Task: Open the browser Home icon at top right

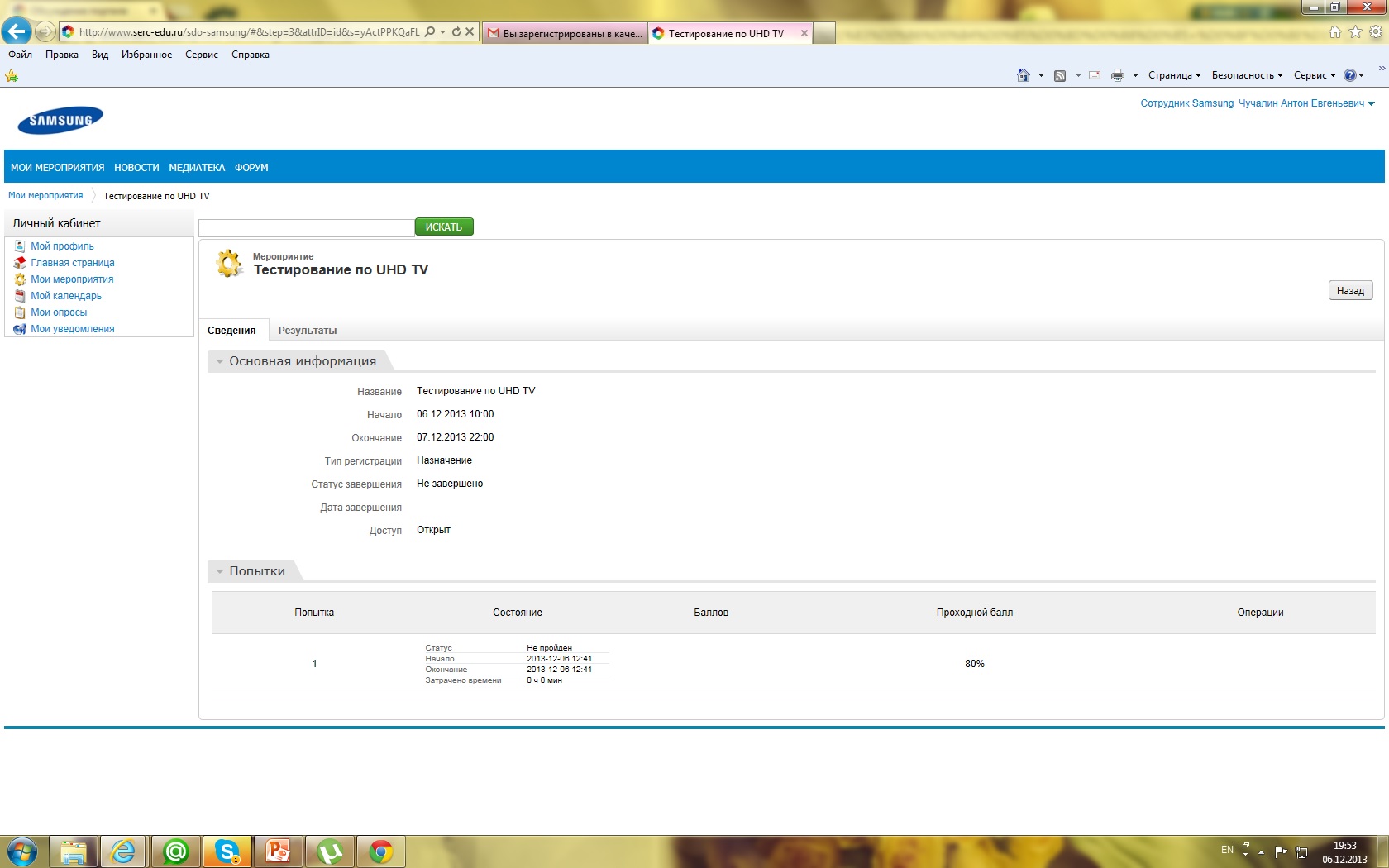Action: (1334, 32)
